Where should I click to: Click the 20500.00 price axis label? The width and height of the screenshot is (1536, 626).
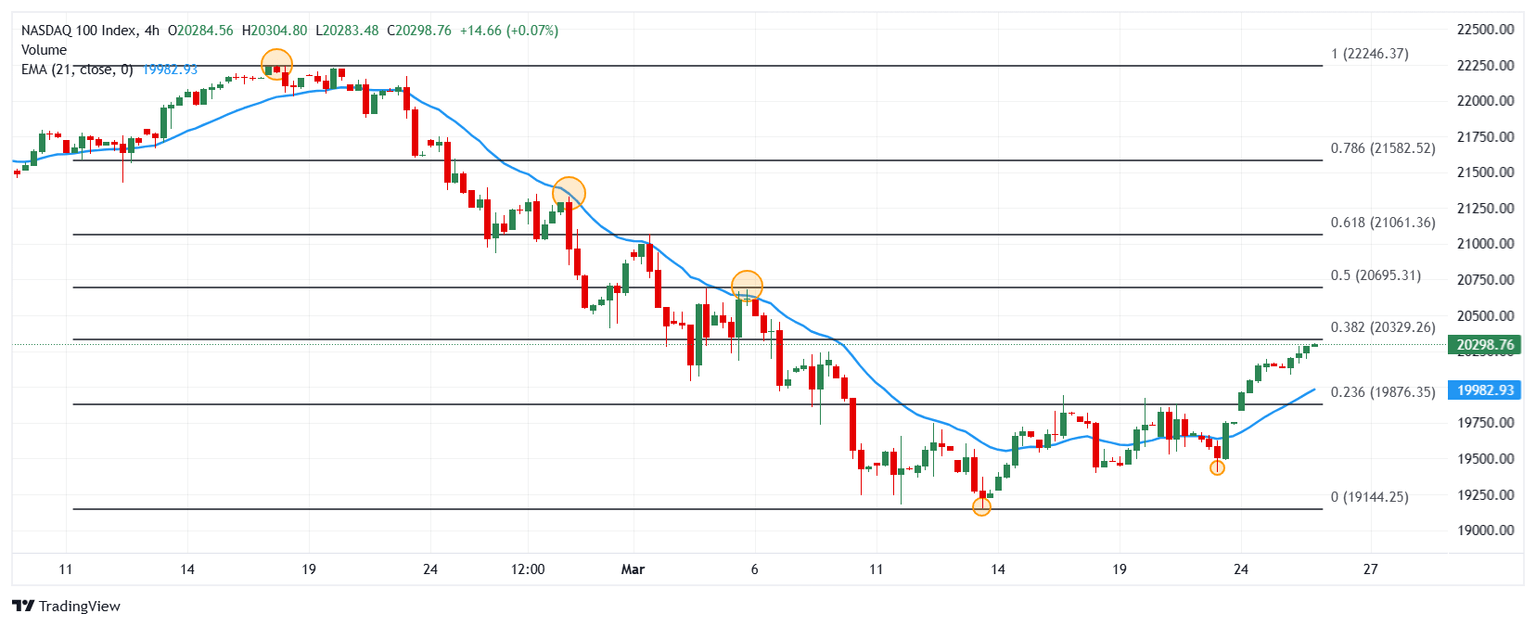pos(1486,316)
